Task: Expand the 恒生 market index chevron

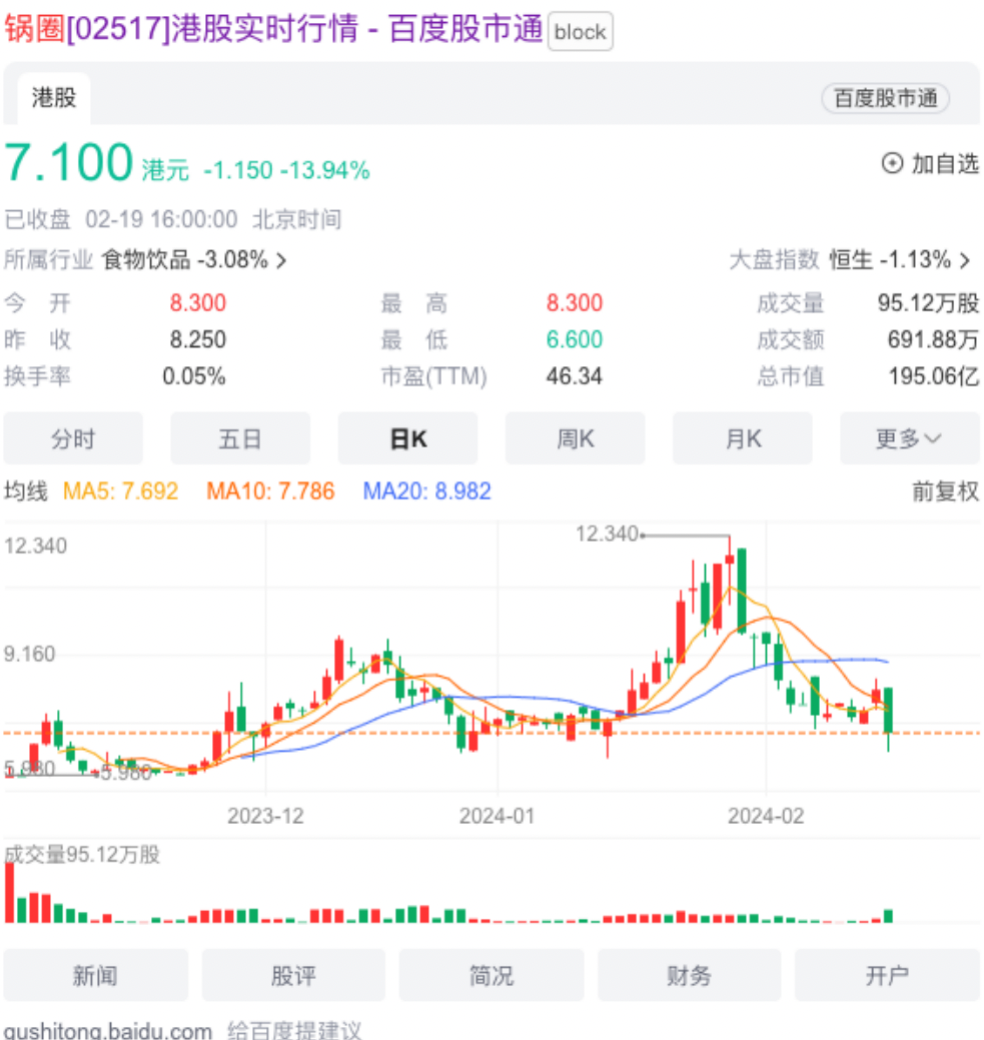Action: click(x=965, y=261)
